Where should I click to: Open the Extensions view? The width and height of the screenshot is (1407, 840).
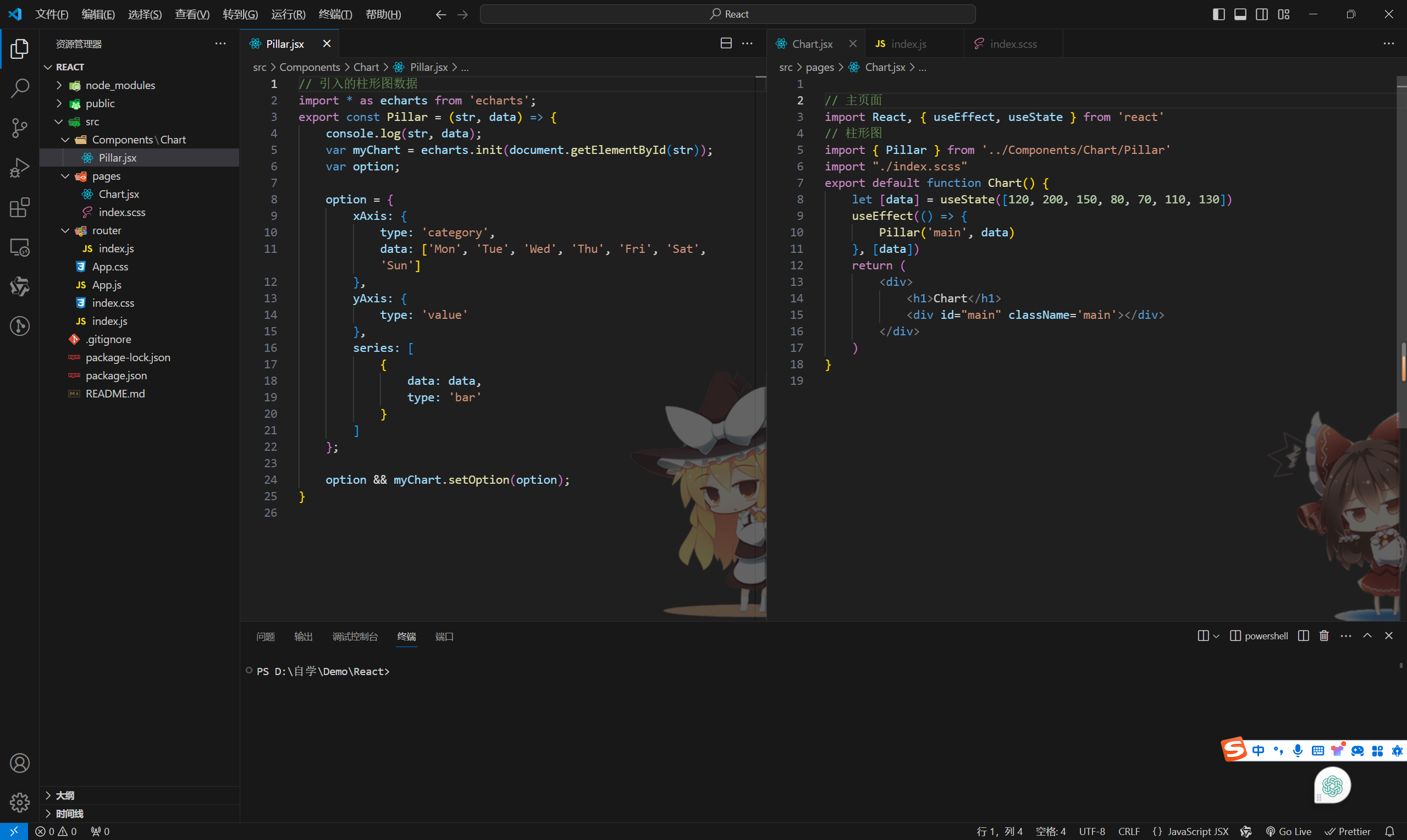tap(20, 207)
